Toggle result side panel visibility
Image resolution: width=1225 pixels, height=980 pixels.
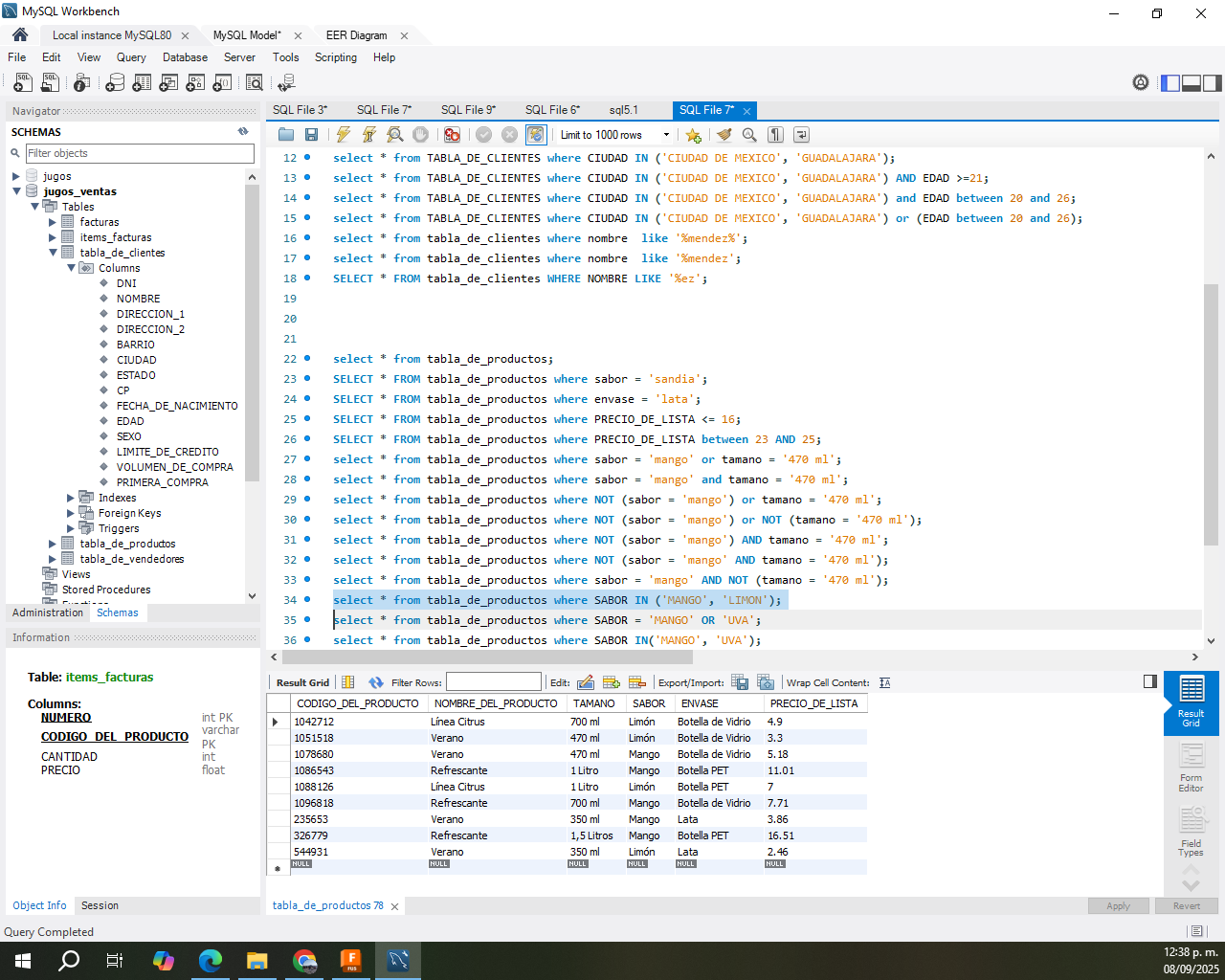click(1150, 681)
